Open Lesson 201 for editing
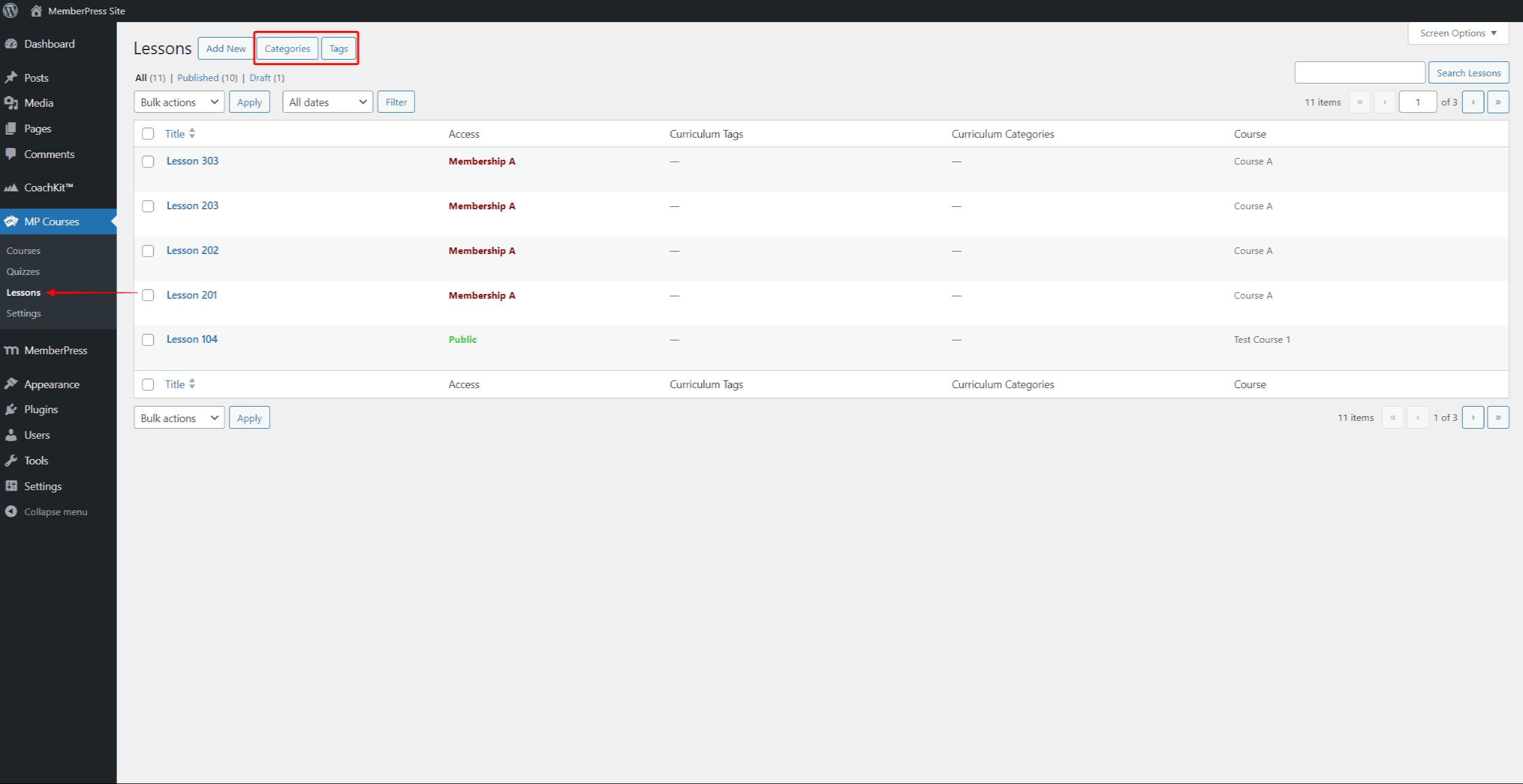1523x784 pixels. pyautogui.click(x=192, y=294)
